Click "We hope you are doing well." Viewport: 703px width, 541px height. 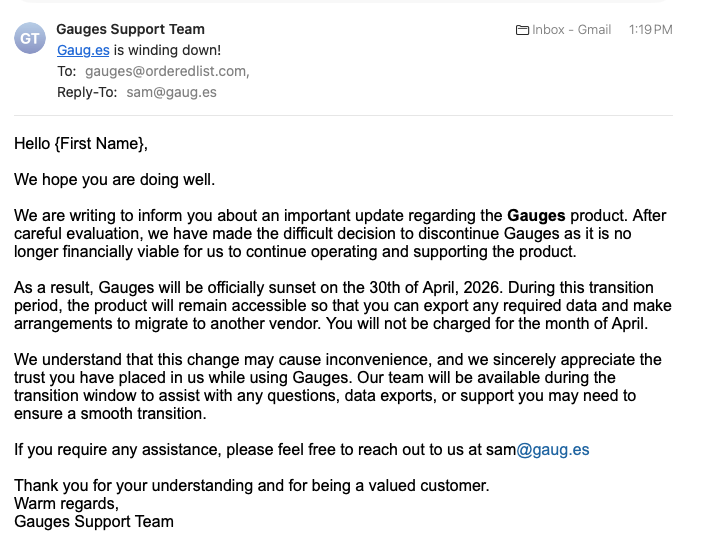tap(114, 180)
